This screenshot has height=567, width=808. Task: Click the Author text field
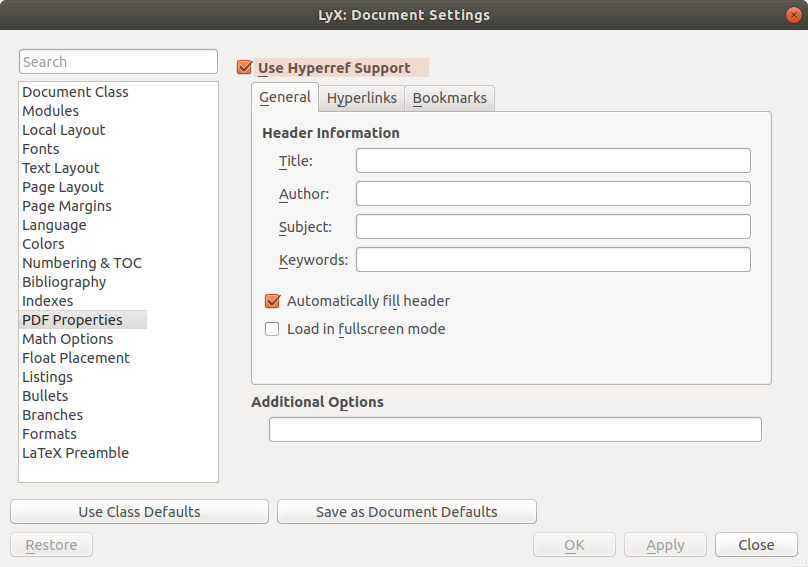[x=552, y=194]
